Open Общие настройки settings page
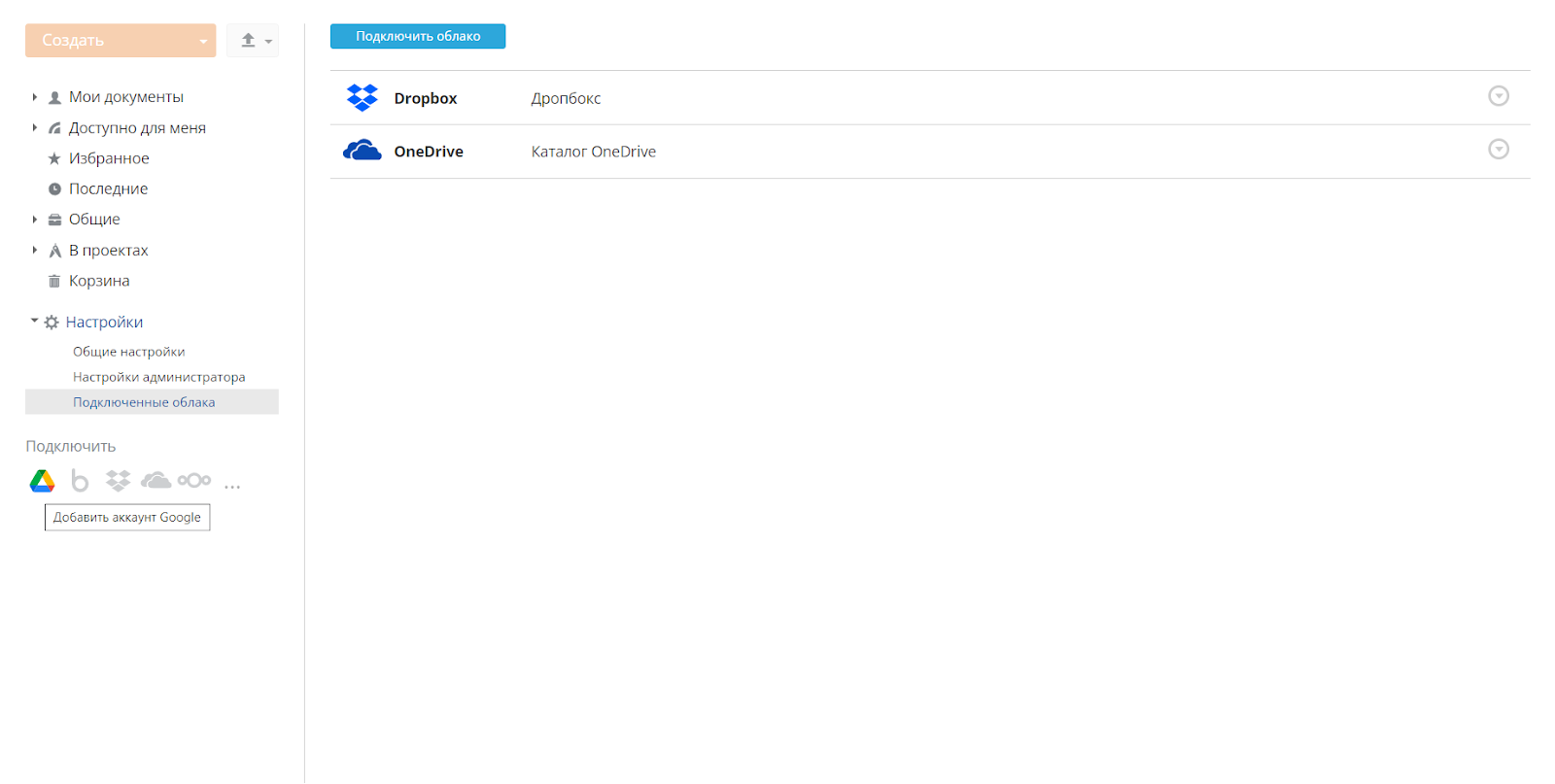The image size is (1555, 784). 128,352
